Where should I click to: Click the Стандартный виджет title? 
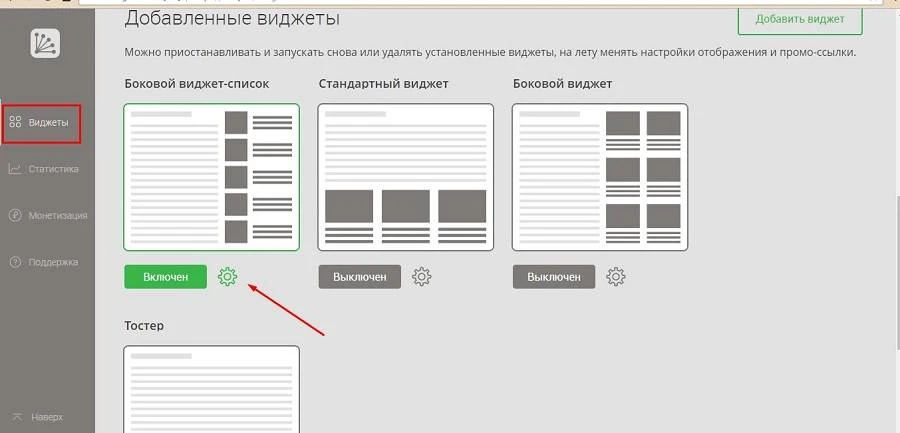[383, 84]
